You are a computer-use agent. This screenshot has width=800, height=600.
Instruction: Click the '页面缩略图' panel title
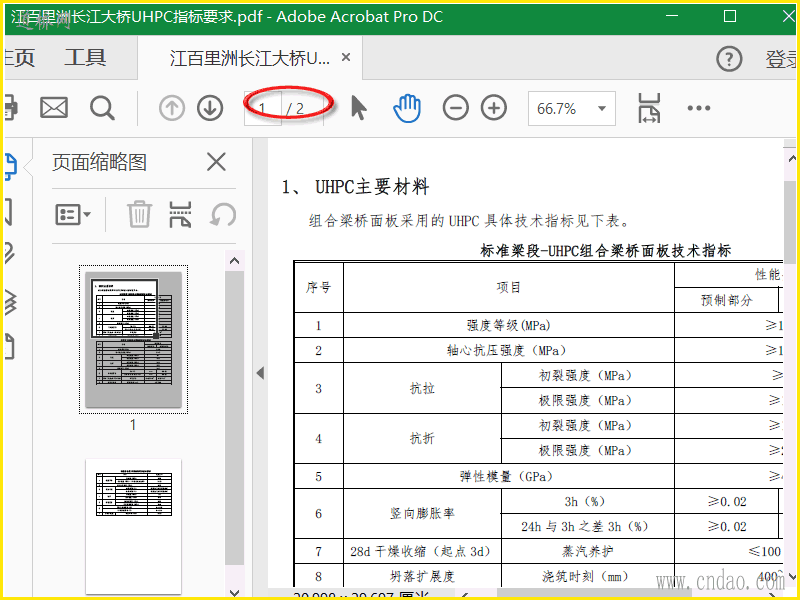click(x=99, y=163)
